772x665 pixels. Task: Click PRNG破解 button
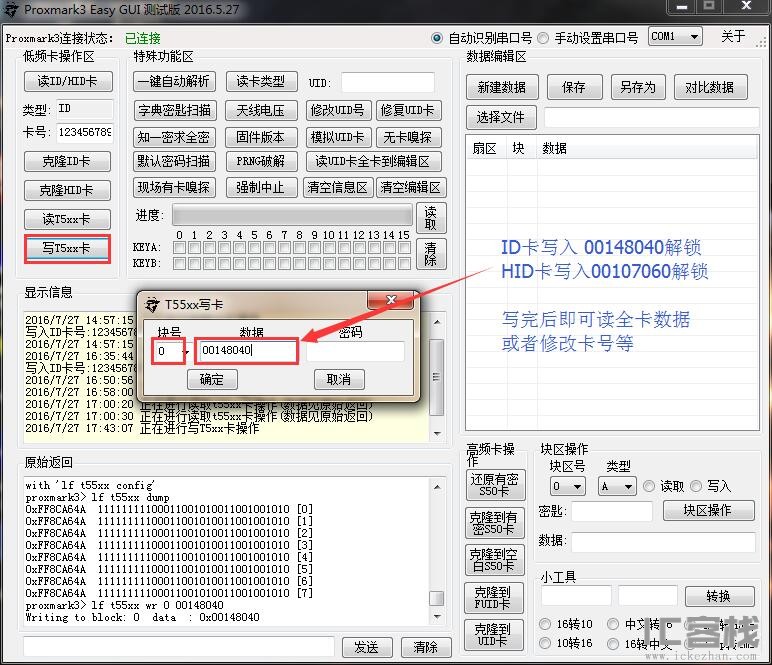click(261, 161)
